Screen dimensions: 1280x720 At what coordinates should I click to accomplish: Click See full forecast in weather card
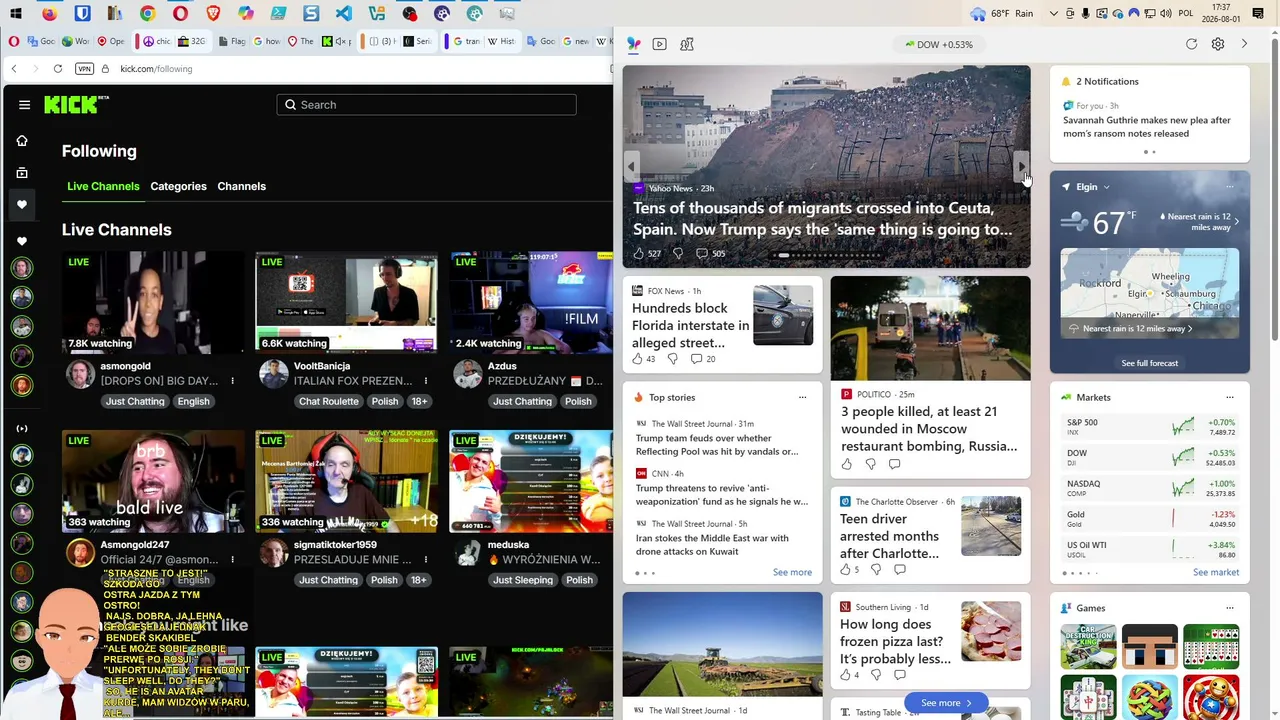click(x=1150, y=363)
